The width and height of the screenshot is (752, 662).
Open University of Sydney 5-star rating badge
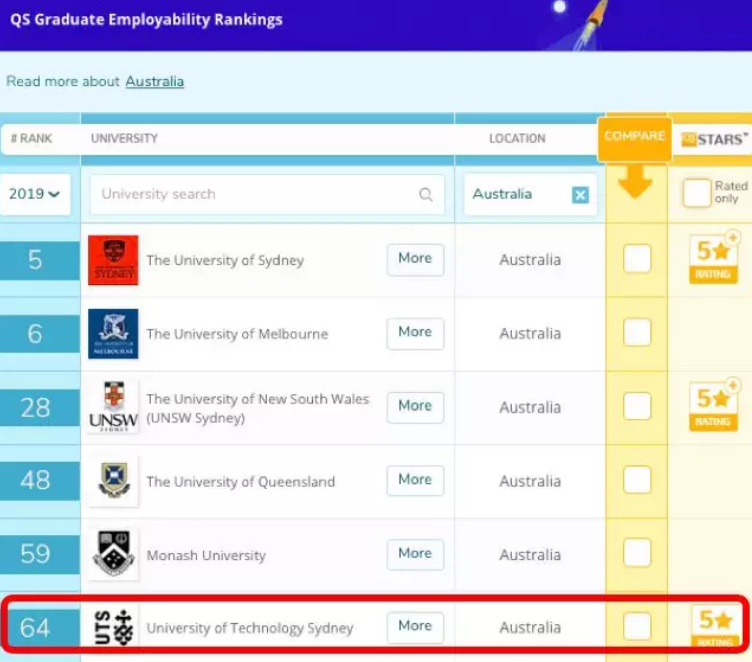[x=714, y=259]
